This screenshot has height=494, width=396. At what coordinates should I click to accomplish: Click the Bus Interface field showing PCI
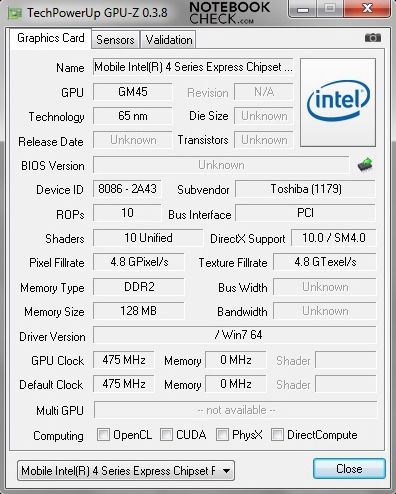(305, 213)
